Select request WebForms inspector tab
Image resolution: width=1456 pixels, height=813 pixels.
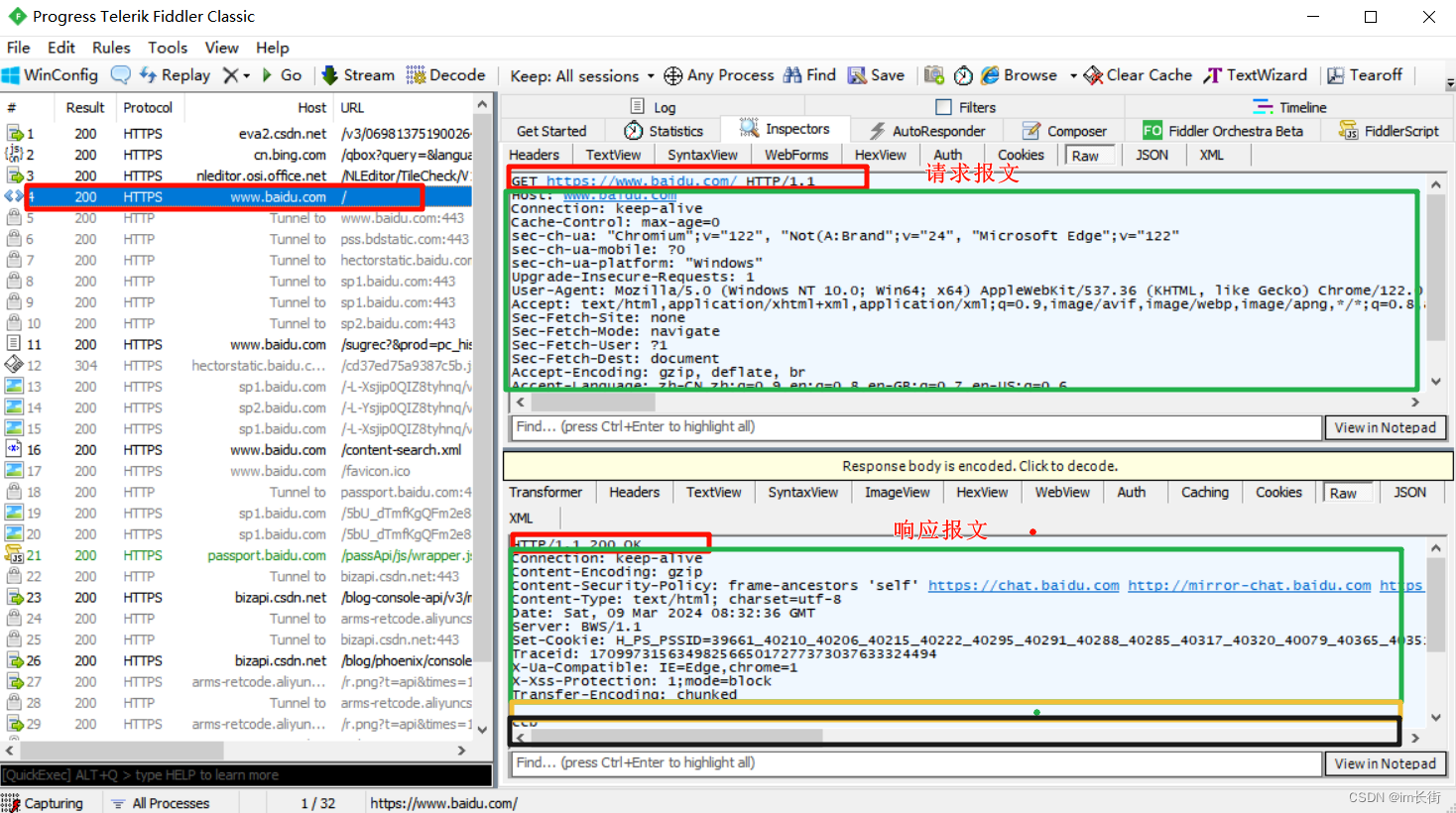tap(796, 155)
